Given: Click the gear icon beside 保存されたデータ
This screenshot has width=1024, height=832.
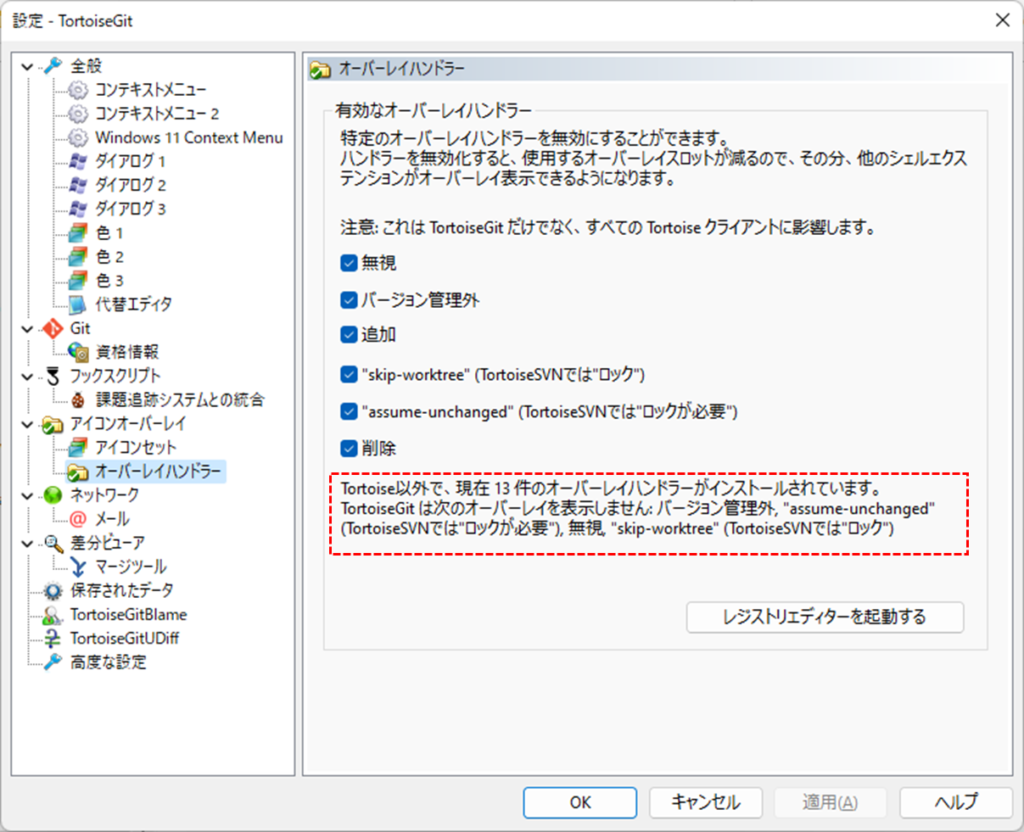Looking at the screenshot, I should pos(53,590).
